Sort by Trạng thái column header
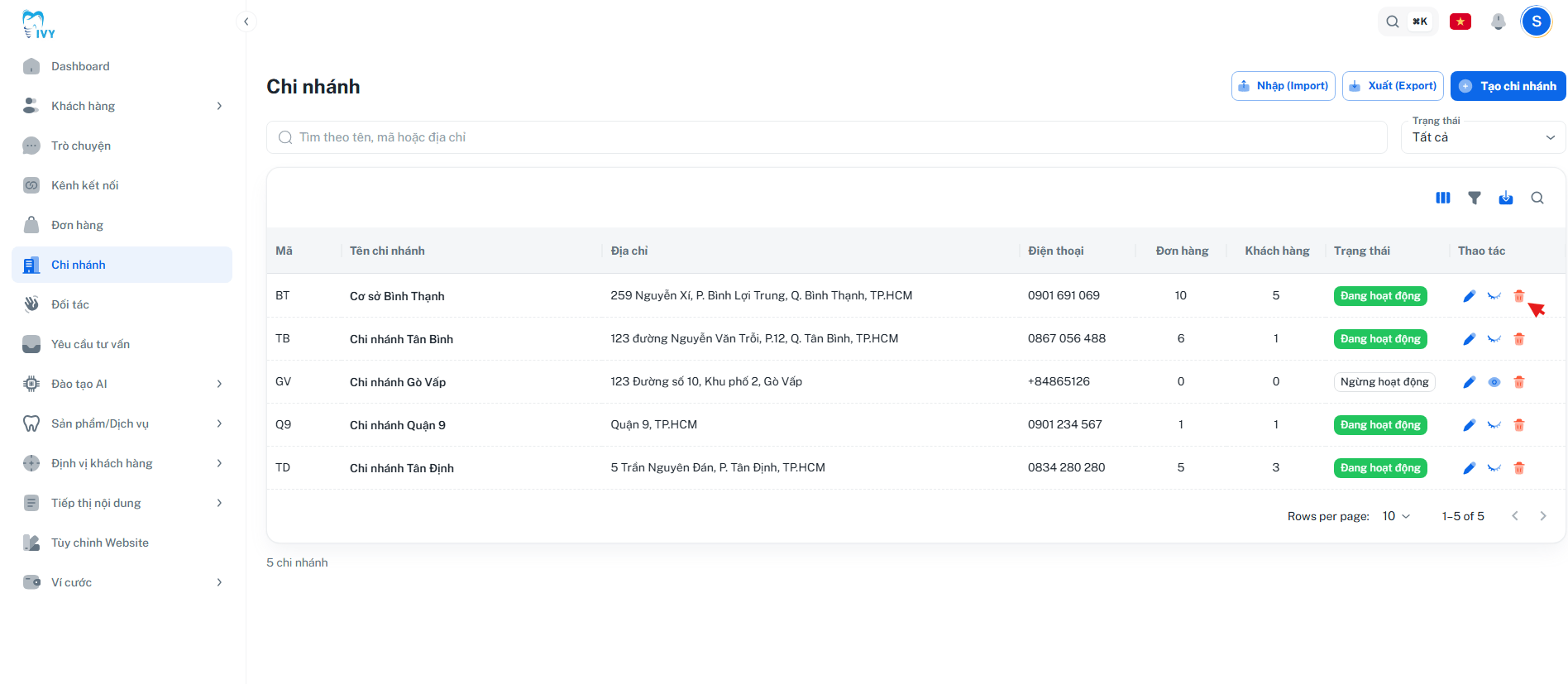The width and height of the screenshot is (1568, 684). [x=1361, y=251]
